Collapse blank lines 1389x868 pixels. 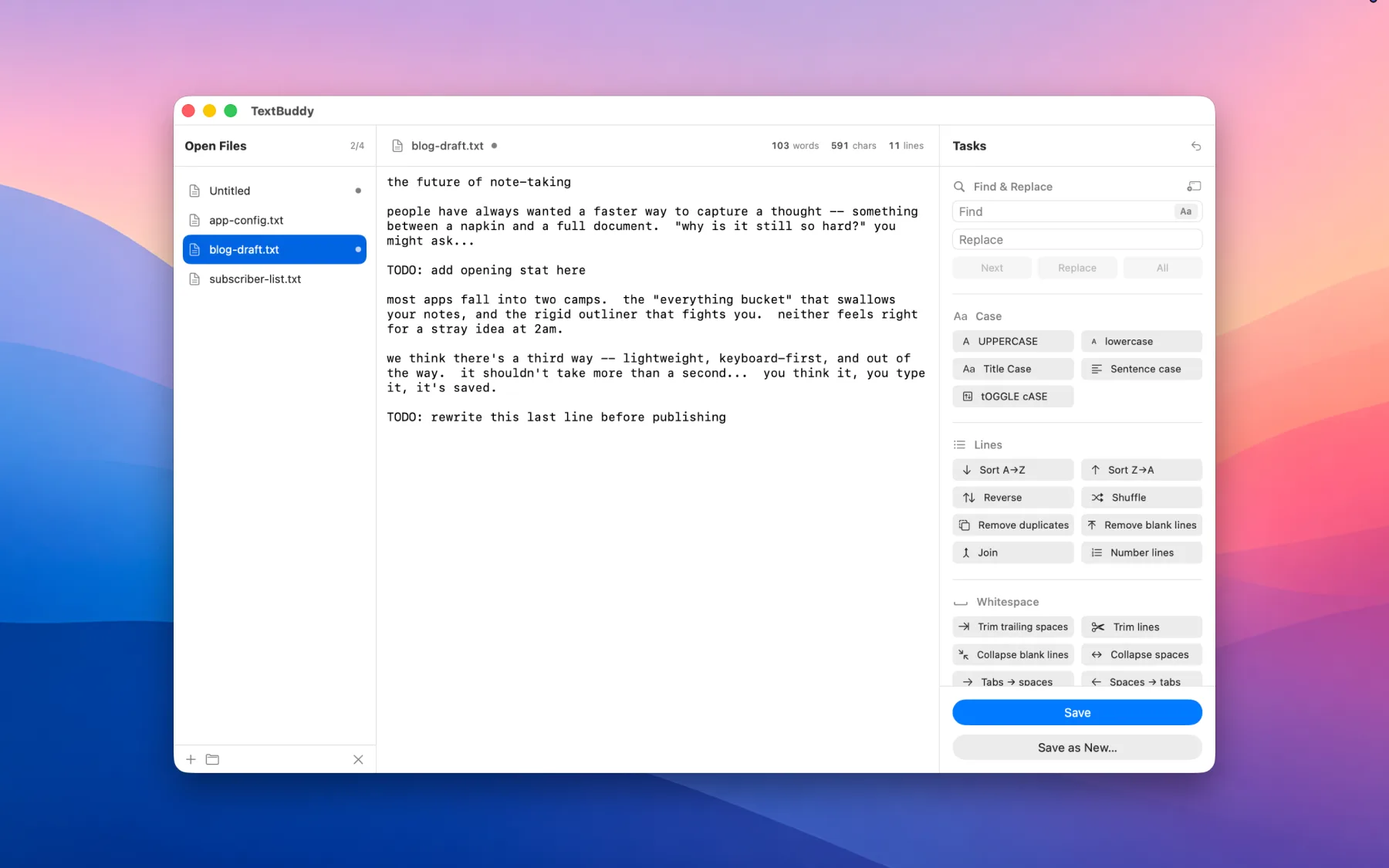[1013, 655]
